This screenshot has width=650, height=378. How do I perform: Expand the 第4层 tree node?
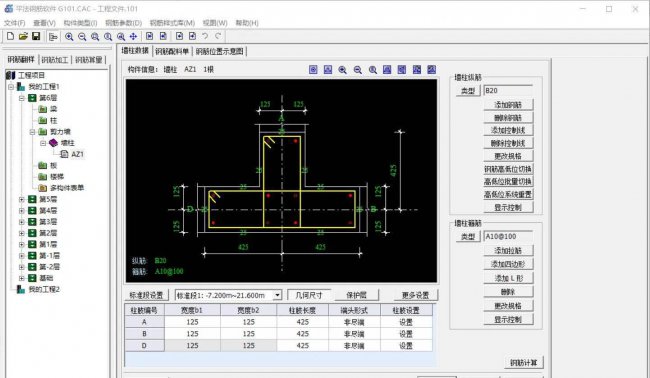coord(22,211)
